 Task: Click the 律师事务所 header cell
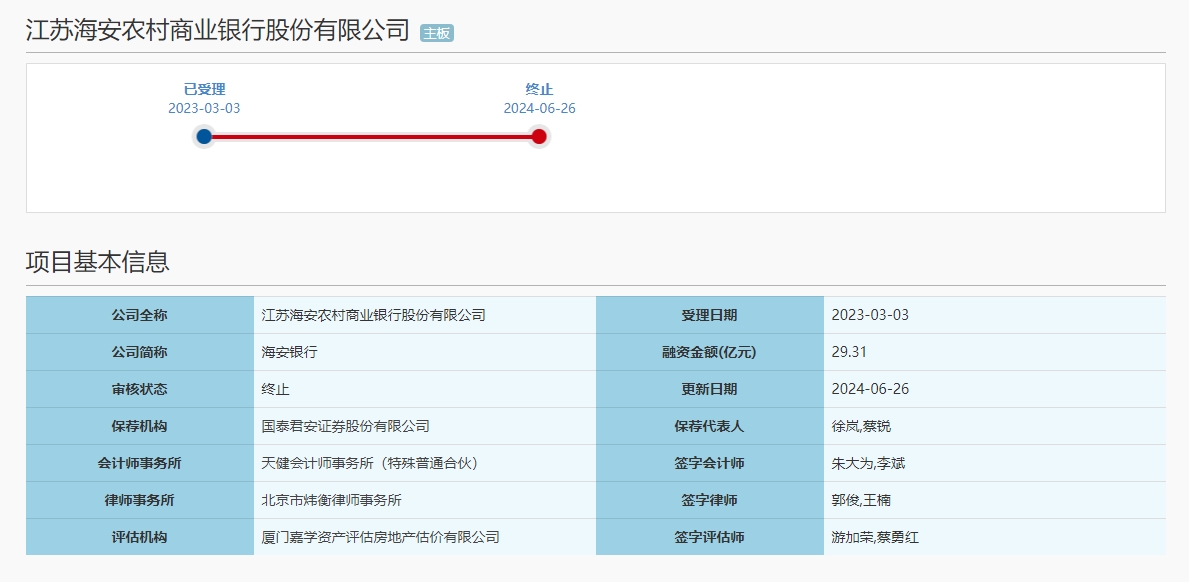pyautogui.click(x=140, y=501)
